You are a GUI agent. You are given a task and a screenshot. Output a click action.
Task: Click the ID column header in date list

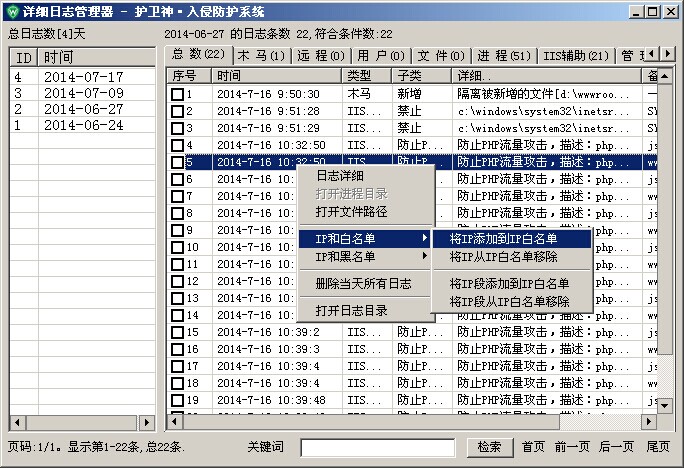[x=24, y=58]
